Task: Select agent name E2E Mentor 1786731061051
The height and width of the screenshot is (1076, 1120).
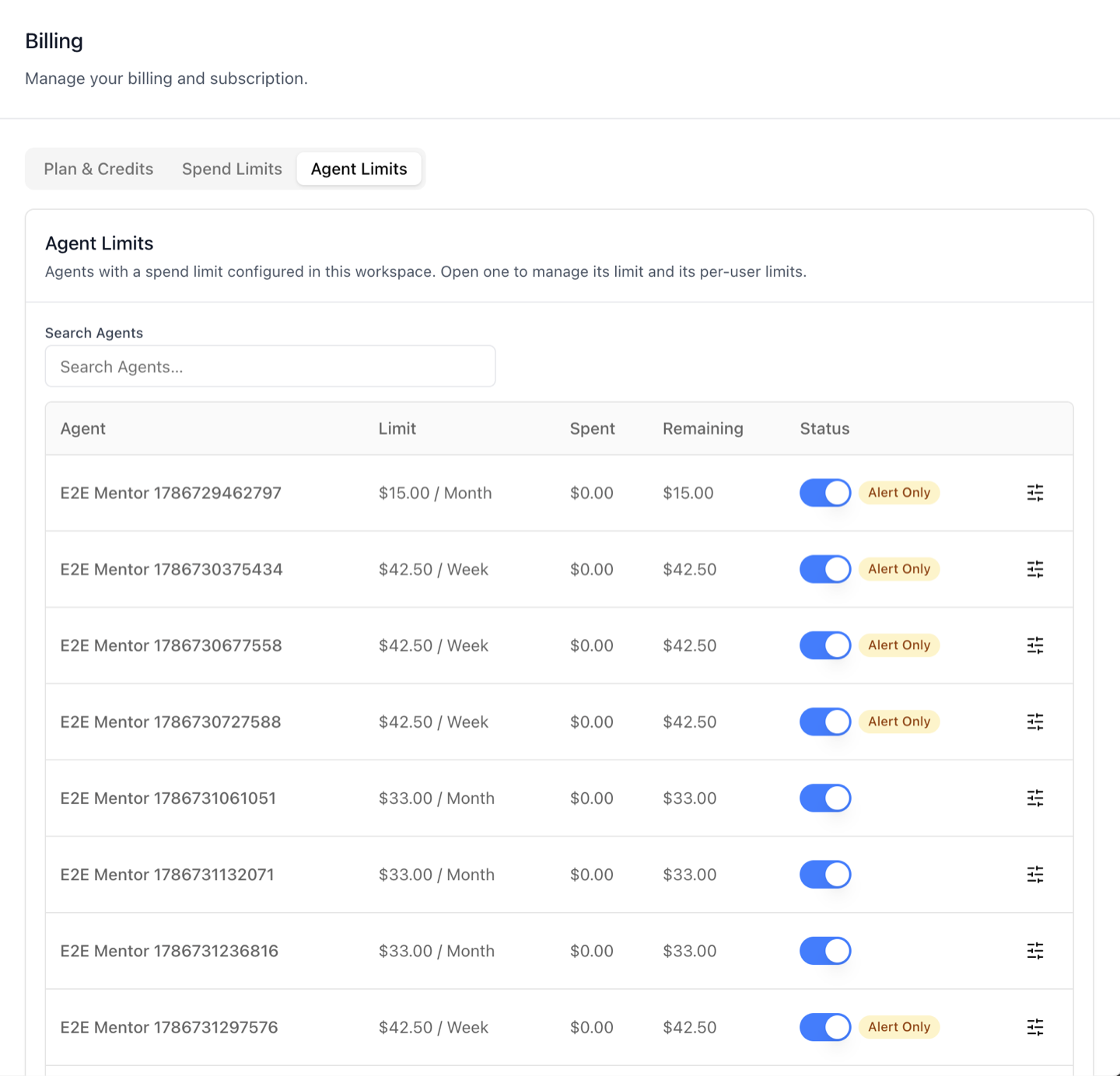Action: (x=168, y=798)
